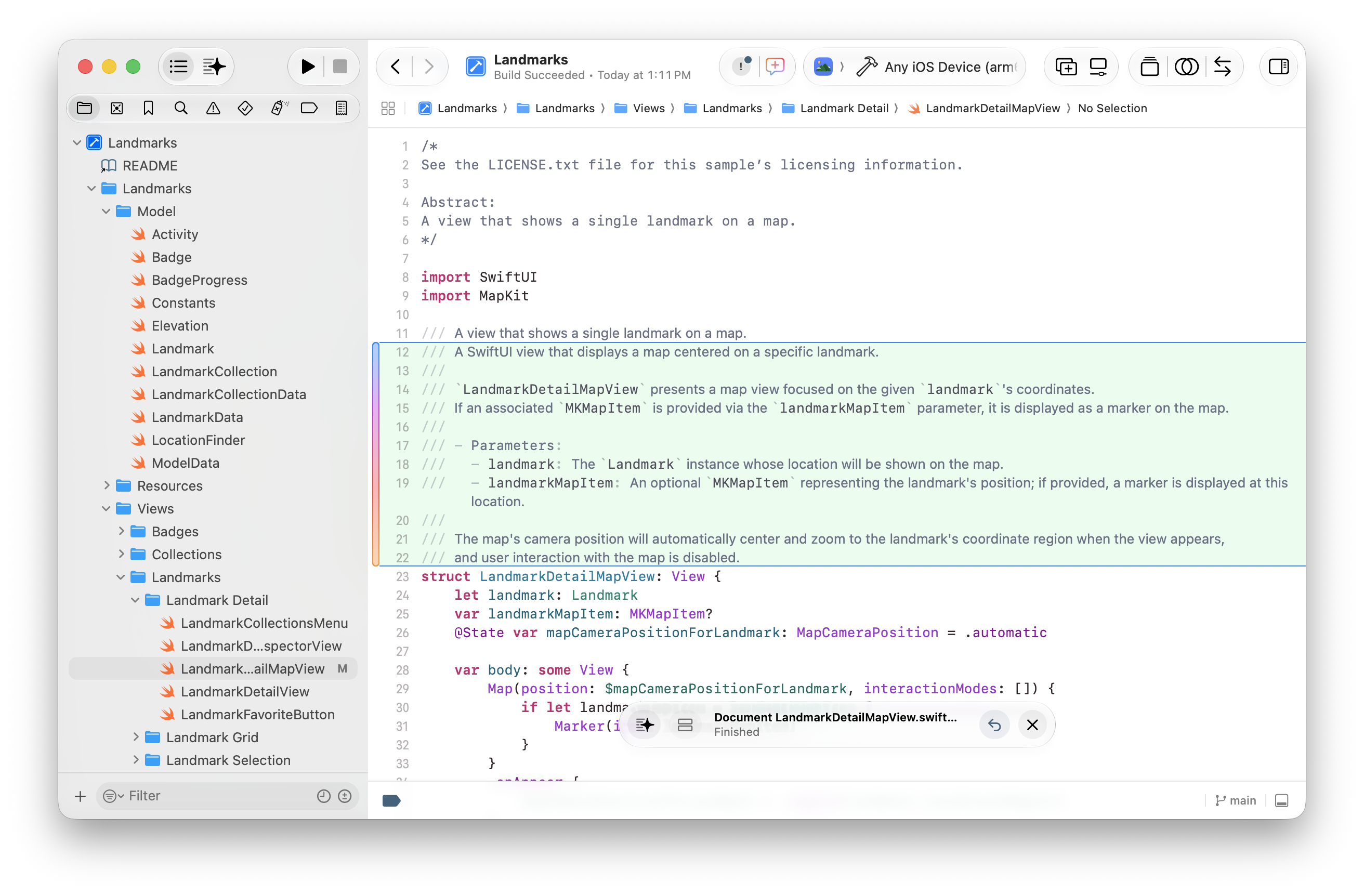Open the Test navigator diamond tab
The width and height of the screenshot is (1364, 896).
coord(245,108)
